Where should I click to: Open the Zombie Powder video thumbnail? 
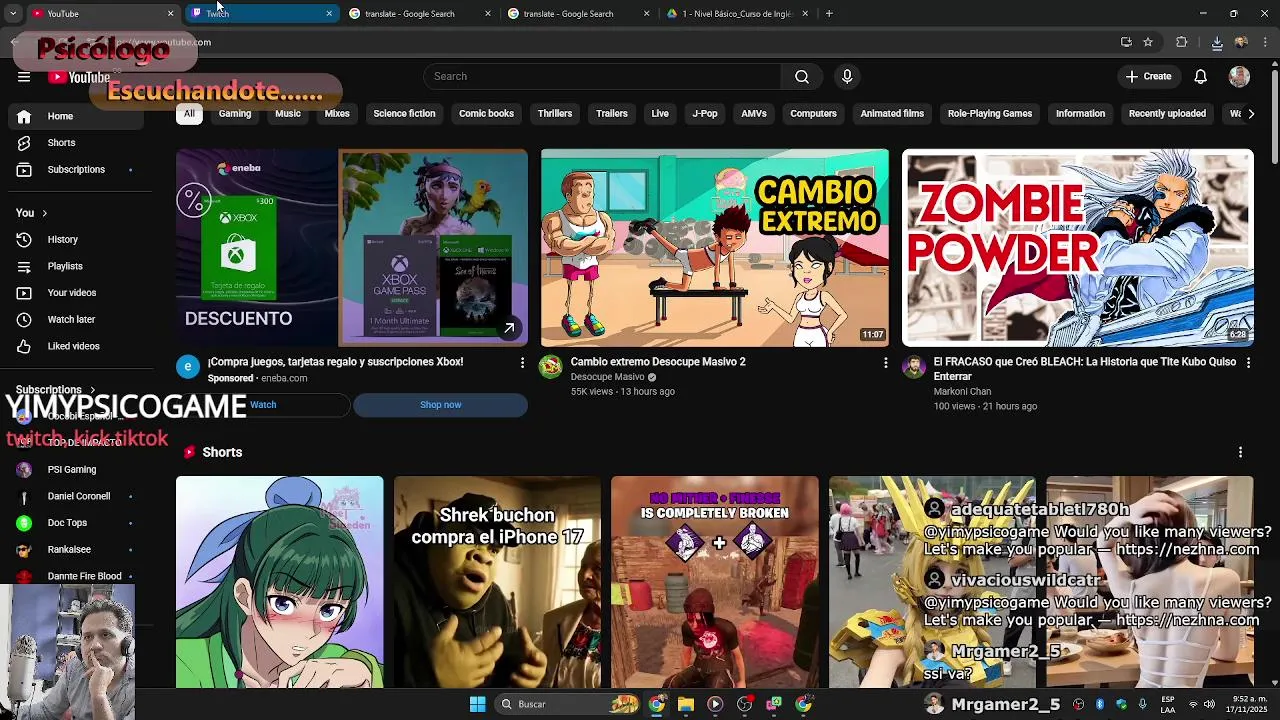tap(1078, 248)
